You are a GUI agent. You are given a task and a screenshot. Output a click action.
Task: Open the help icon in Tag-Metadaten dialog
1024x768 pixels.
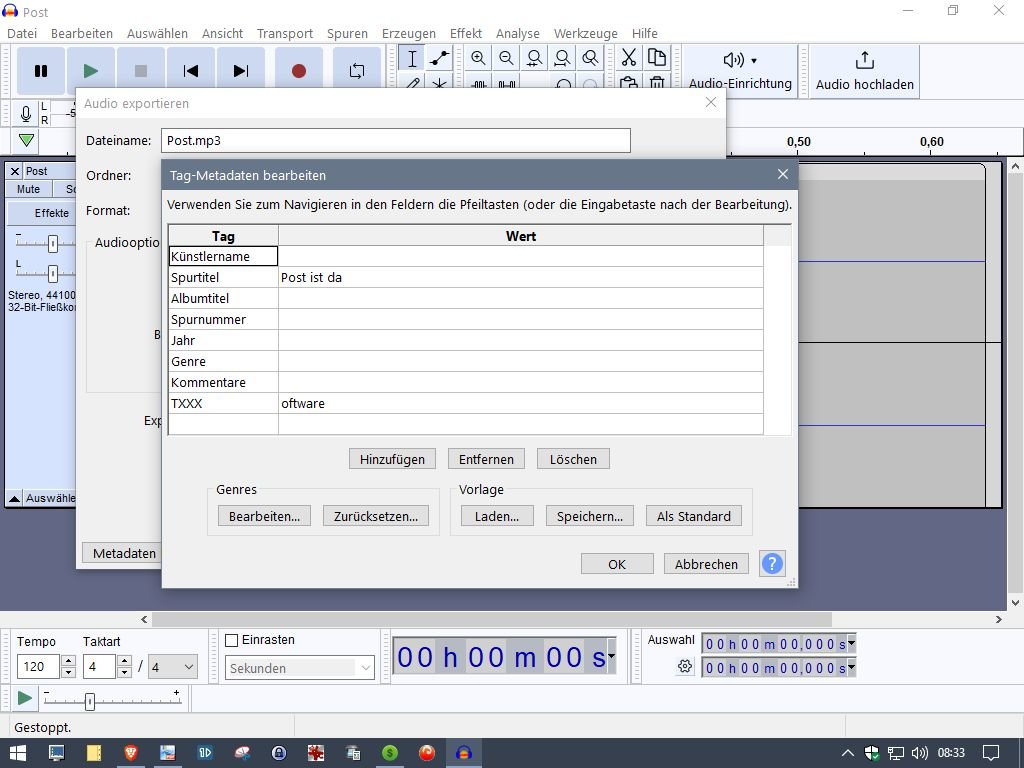tap(772, 564)
